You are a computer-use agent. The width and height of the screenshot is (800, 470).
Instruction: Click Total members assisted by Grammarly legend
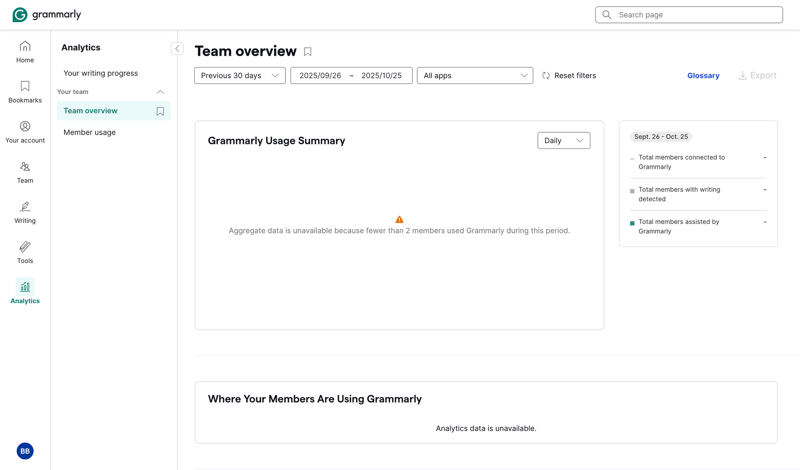(679, 227)
